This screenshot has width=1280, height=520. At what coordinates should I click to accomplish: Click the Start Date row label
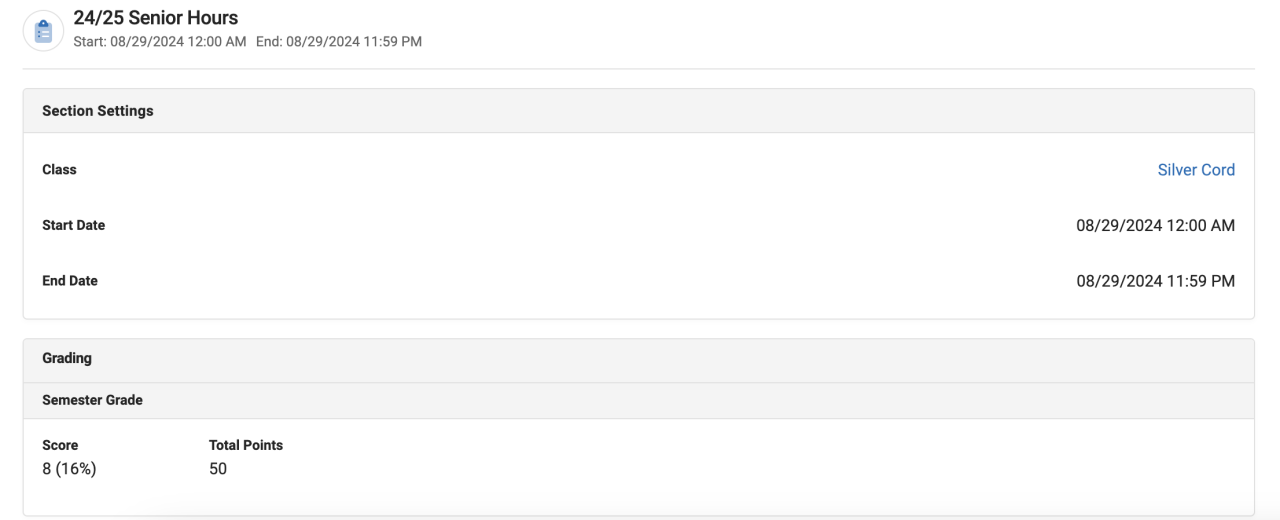[x=73, y=225]
